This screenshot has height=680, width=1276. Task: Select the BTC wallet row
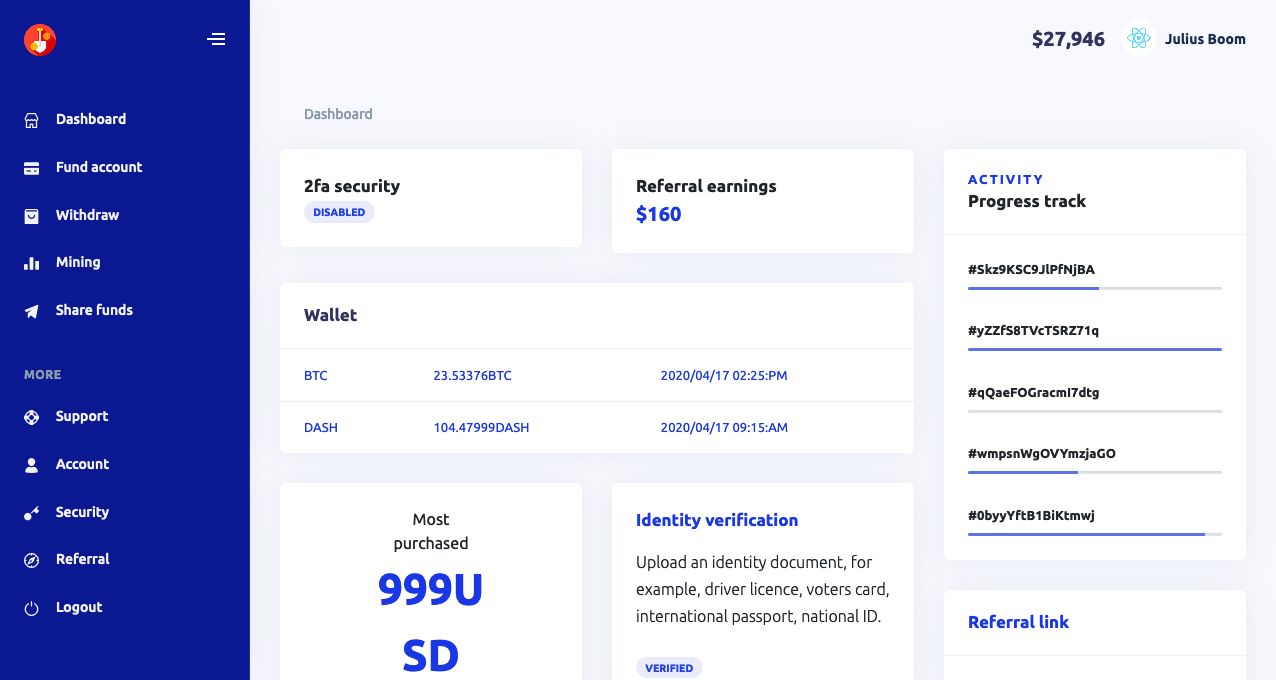tap(596, 376)
